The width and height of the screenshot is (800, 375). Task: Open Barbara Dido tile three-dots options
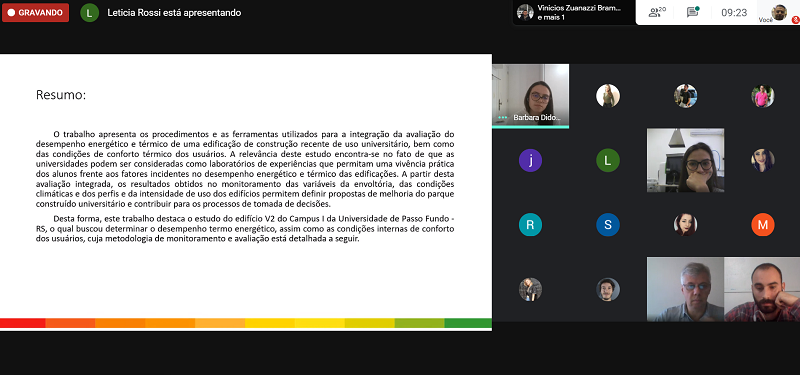(x=503, y=117)
